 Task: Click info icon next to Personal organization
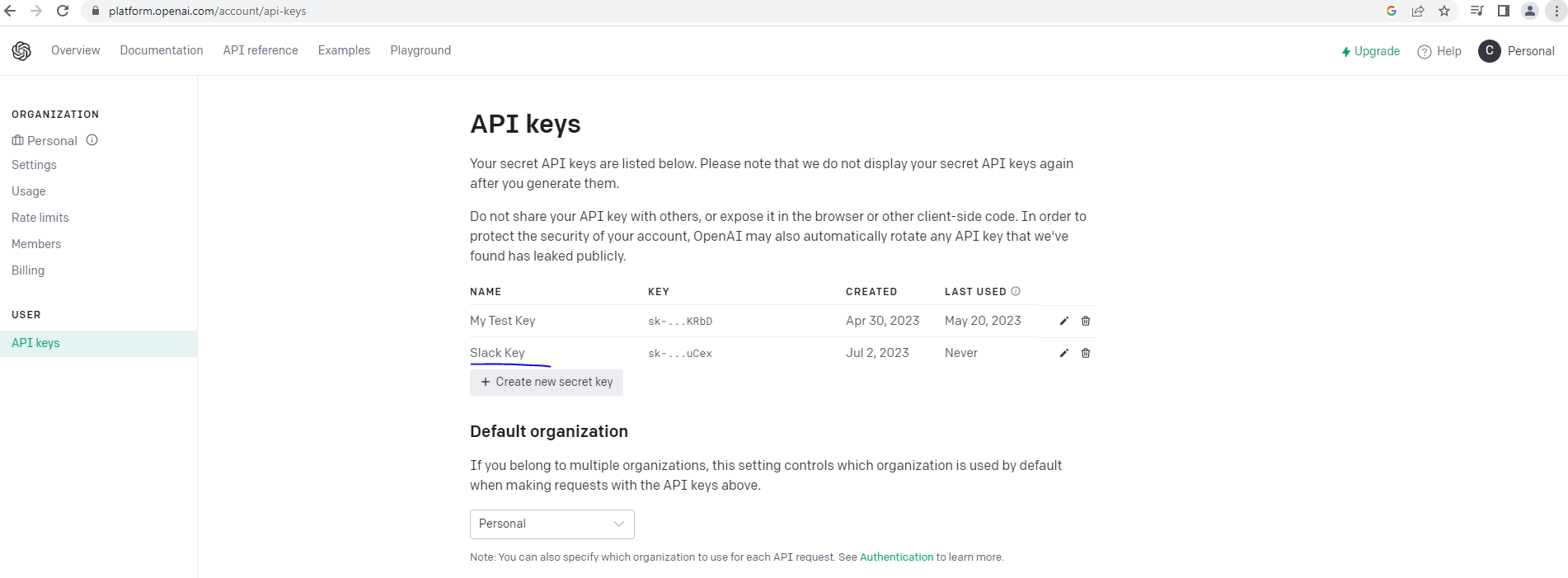[x=92, y=140]
